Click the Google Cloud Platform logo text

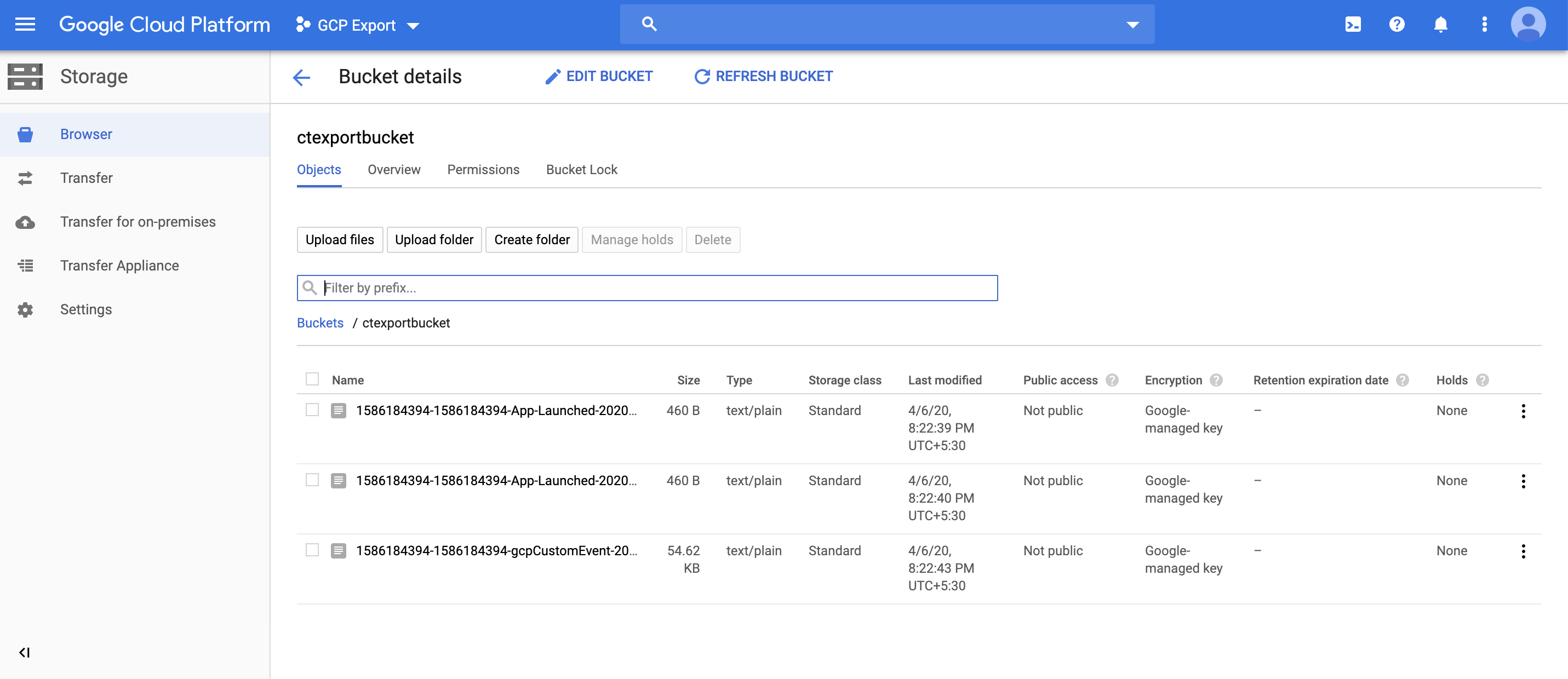click(164, 25)
